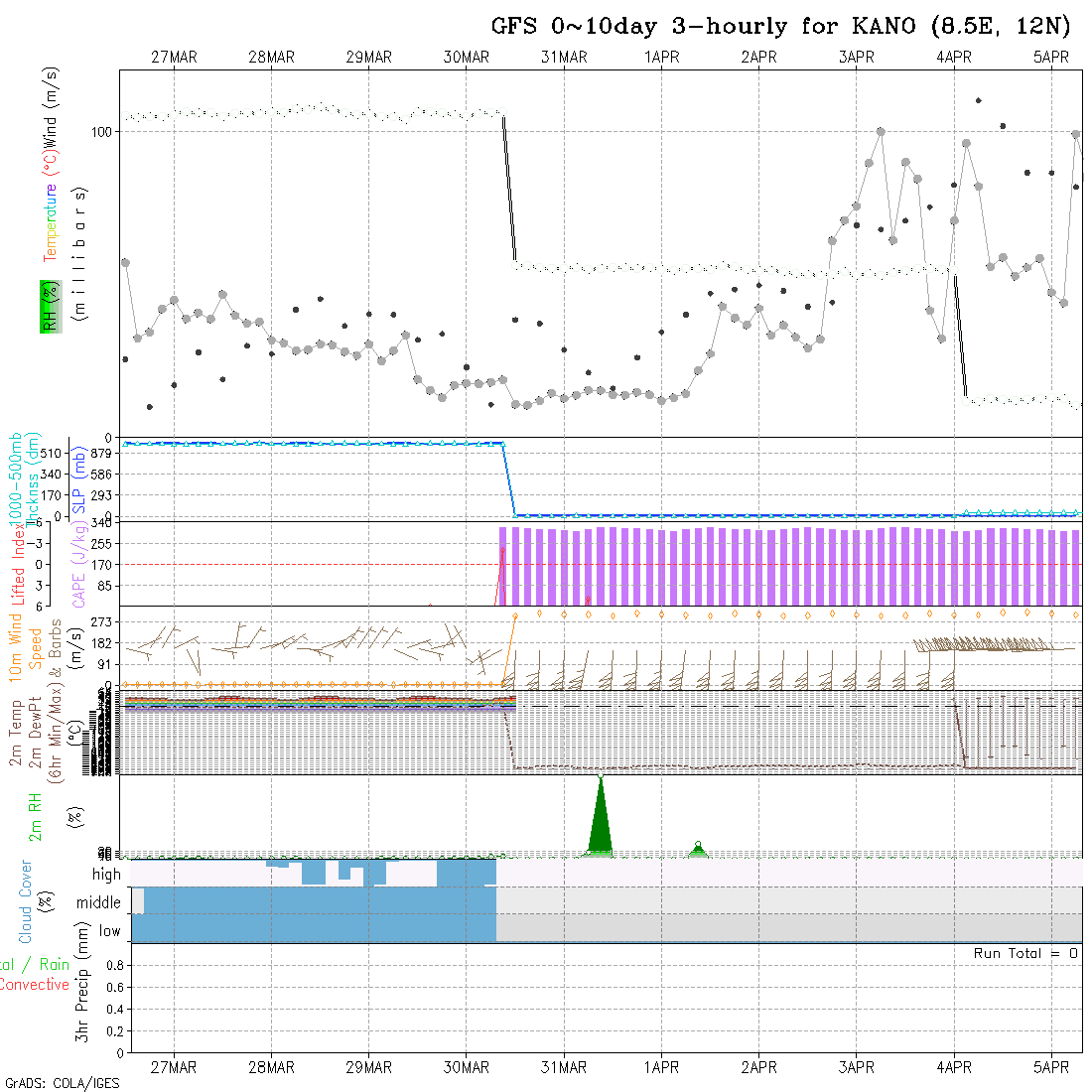Screen dimensions: 1092x1092
Task: Click the "low" cloud level label
Action: tap(109, 931)
